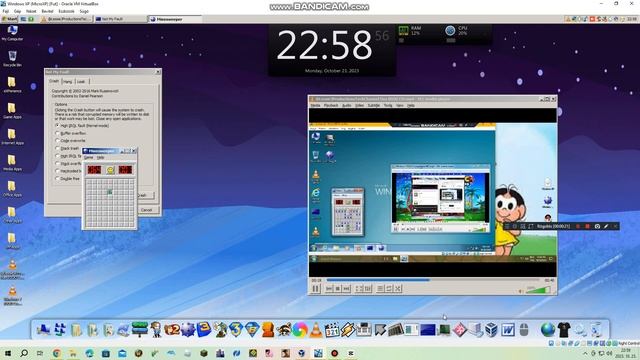
Task: Stop playback in VLC player
Action: point(338,289)
